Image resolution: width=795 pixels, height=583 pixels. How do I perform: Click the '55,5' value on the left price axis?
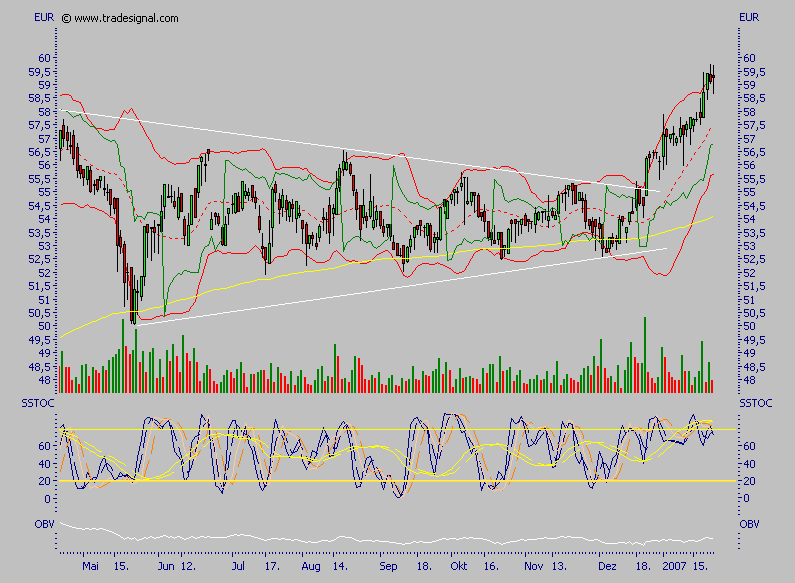coord(40,178)
